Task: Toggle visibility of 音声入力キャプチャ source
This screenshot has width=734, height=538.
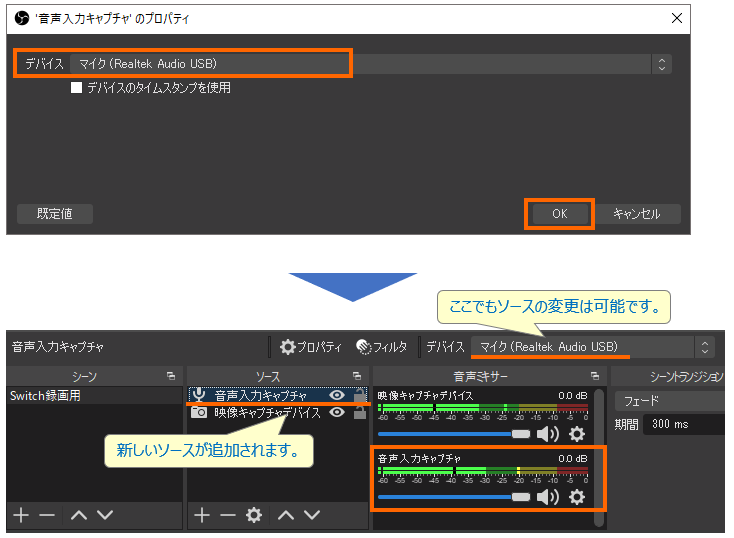Action: click(337, 396)
